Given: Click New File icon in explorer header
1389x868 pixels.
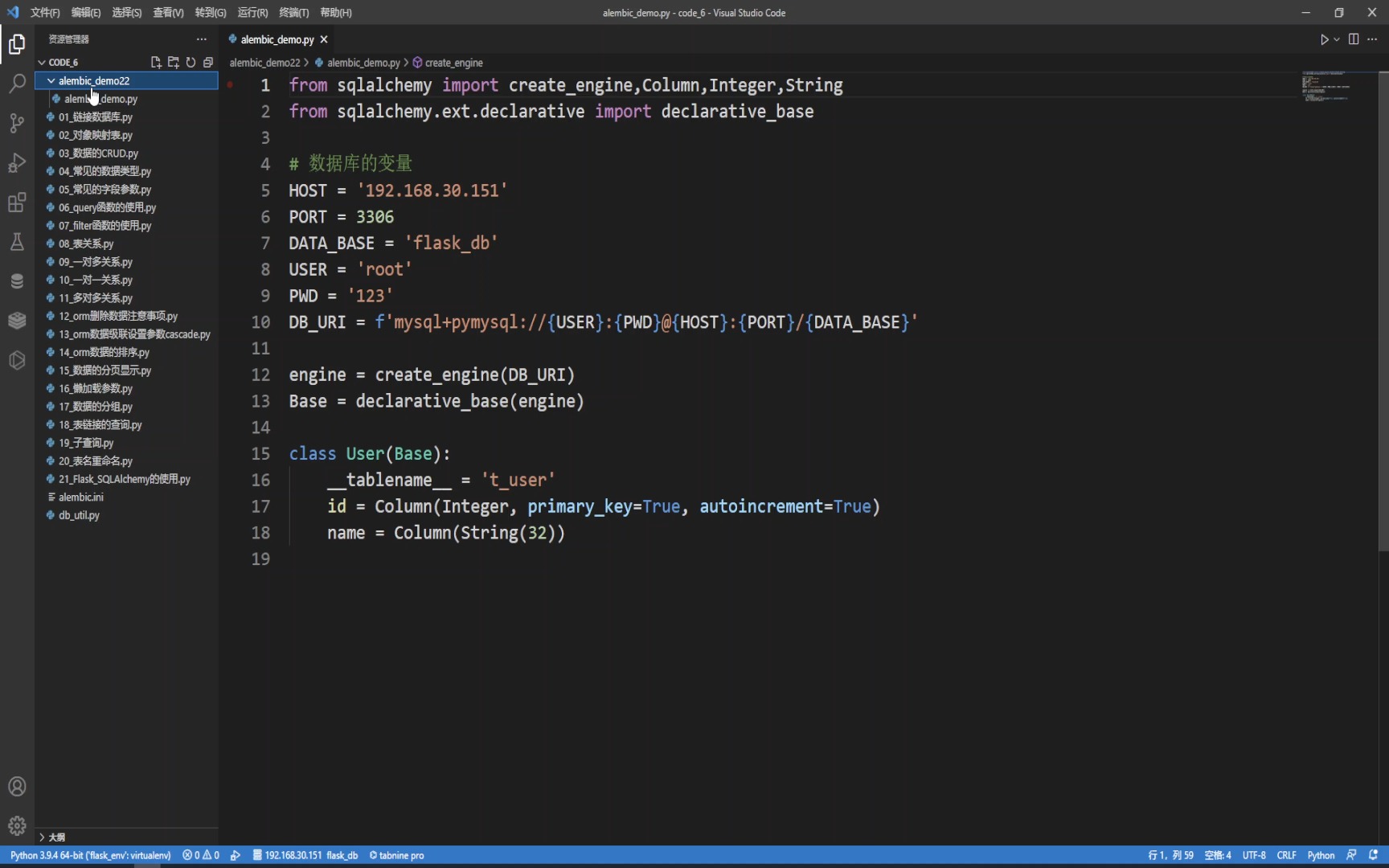Looking at the screenshot, I should [x=156, y=62].
